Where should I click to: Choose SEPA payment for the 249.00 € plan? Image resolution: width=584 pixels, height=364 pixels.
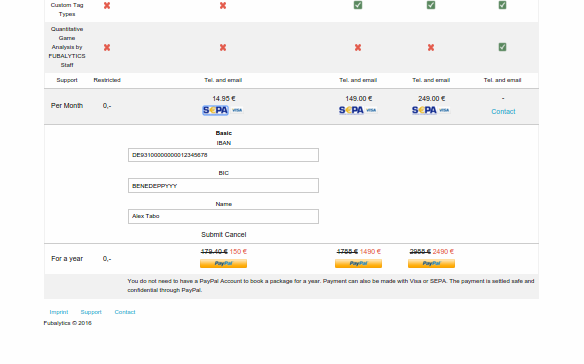pos(424,110)
